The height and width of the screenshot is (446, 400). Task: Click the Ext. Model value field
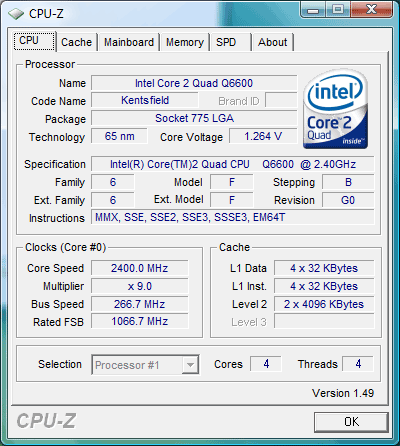click(x=232, y=200)
